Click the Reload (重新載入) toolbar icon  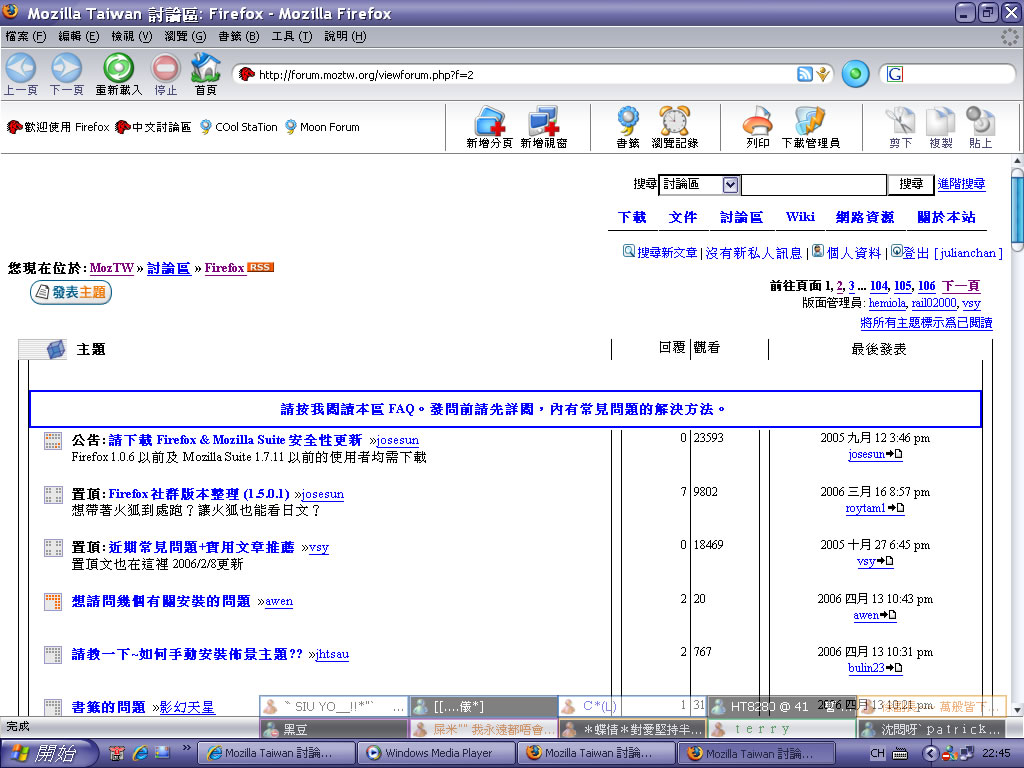point(118,68)
